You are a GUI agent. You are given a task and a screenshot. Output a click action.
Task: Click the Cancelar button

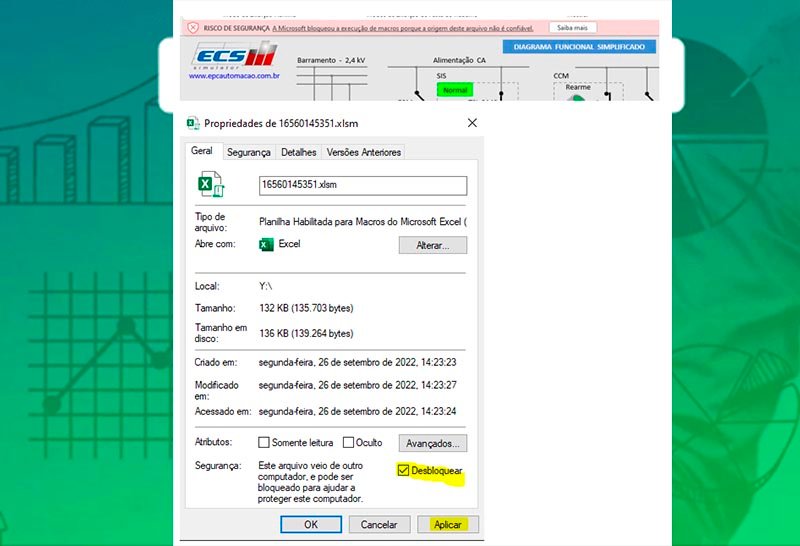[379, 524]
